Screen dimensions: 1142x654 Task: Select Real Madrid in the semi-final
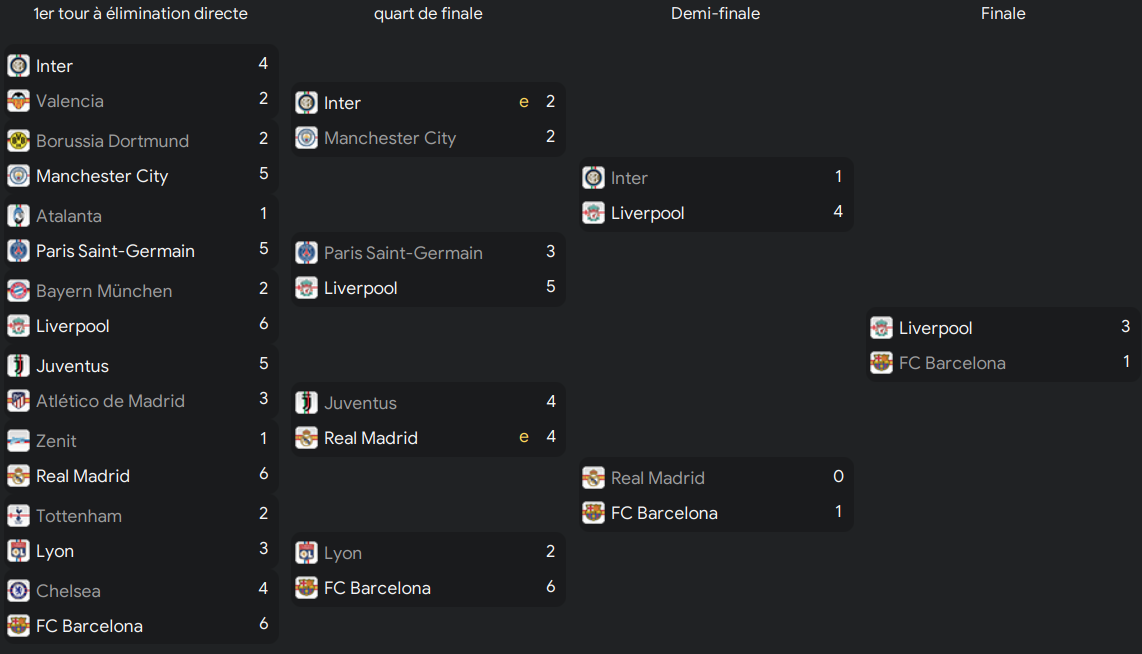[658, 478]
